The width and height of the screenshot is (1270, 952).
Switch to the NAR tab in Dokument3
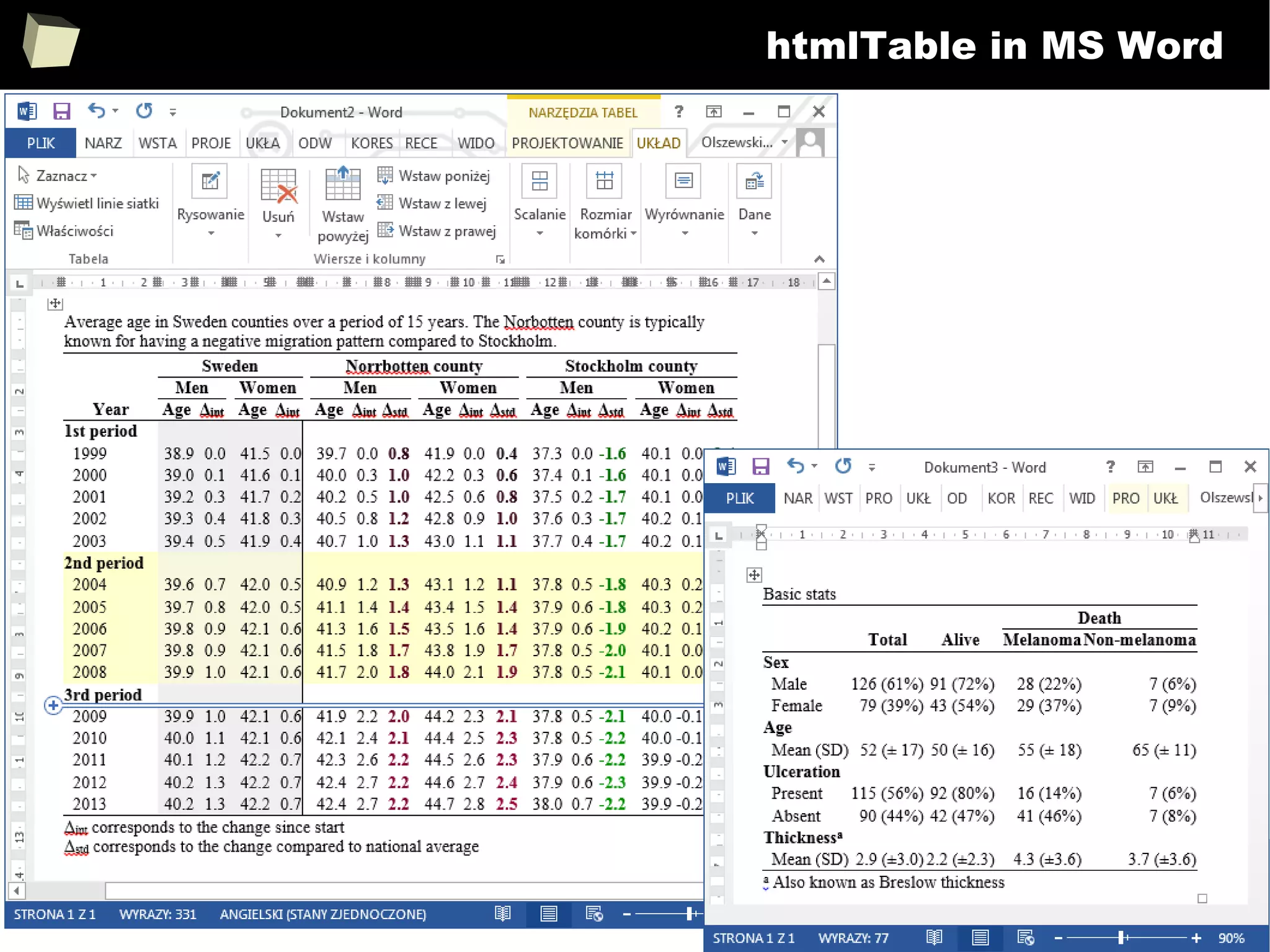[798, 499]
